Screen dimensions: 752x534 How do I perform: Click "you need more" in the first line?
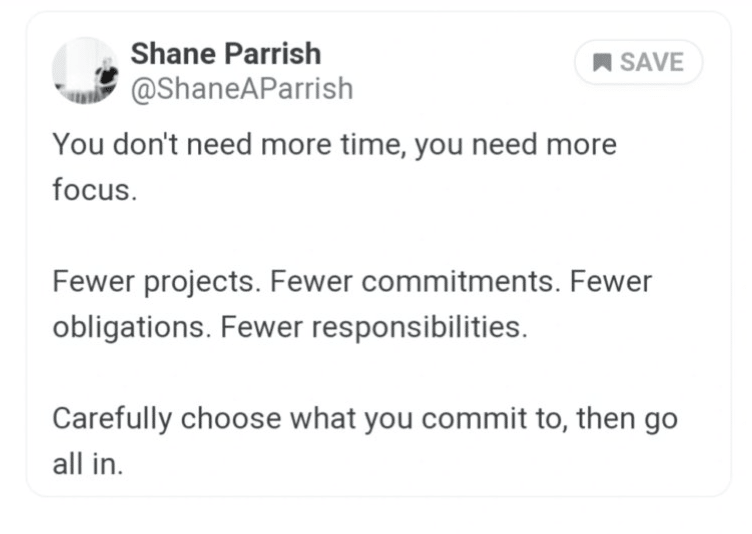[x=516, y=145]
